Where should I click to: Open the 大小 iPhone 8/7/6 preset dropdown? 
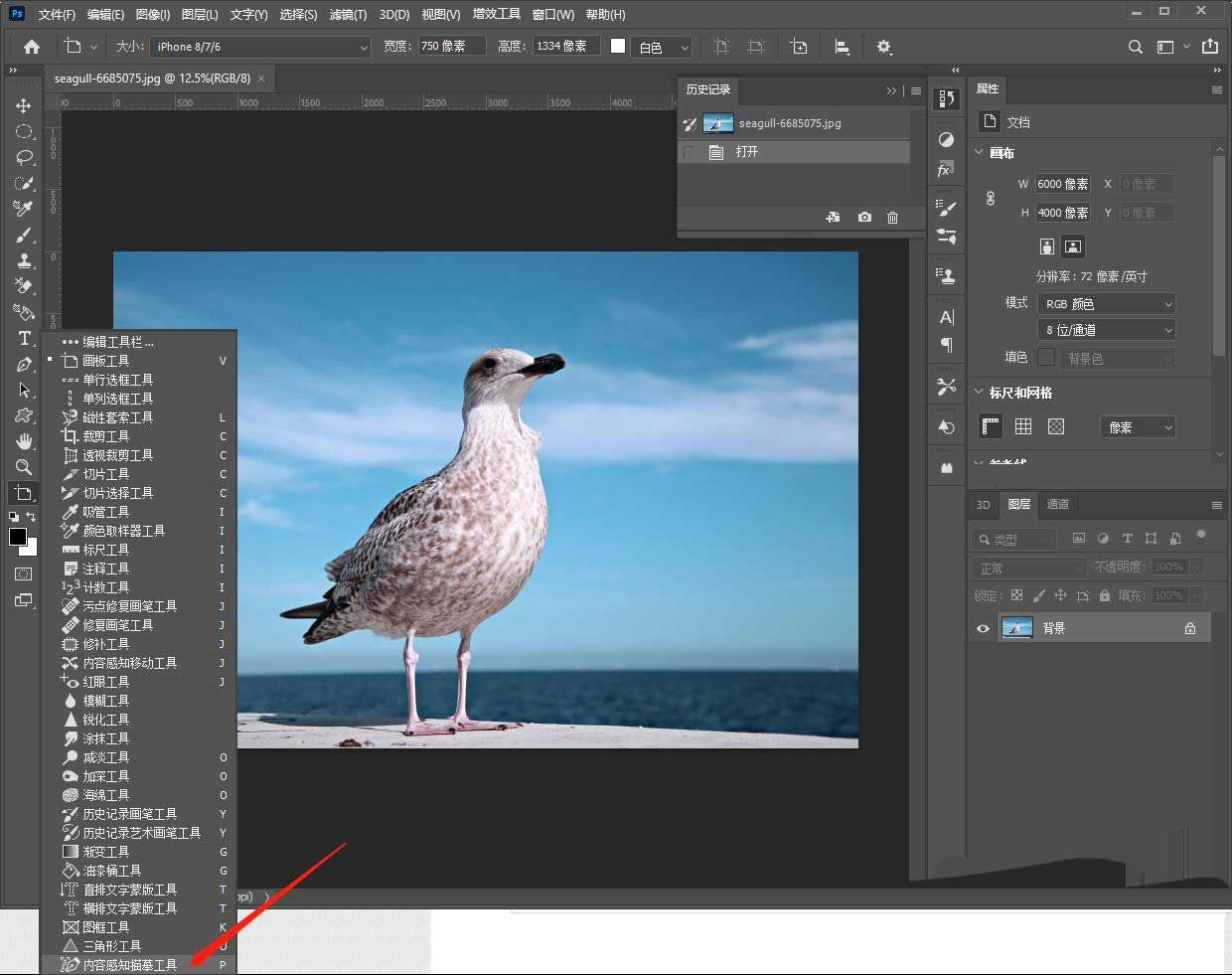tap(260, 47)
